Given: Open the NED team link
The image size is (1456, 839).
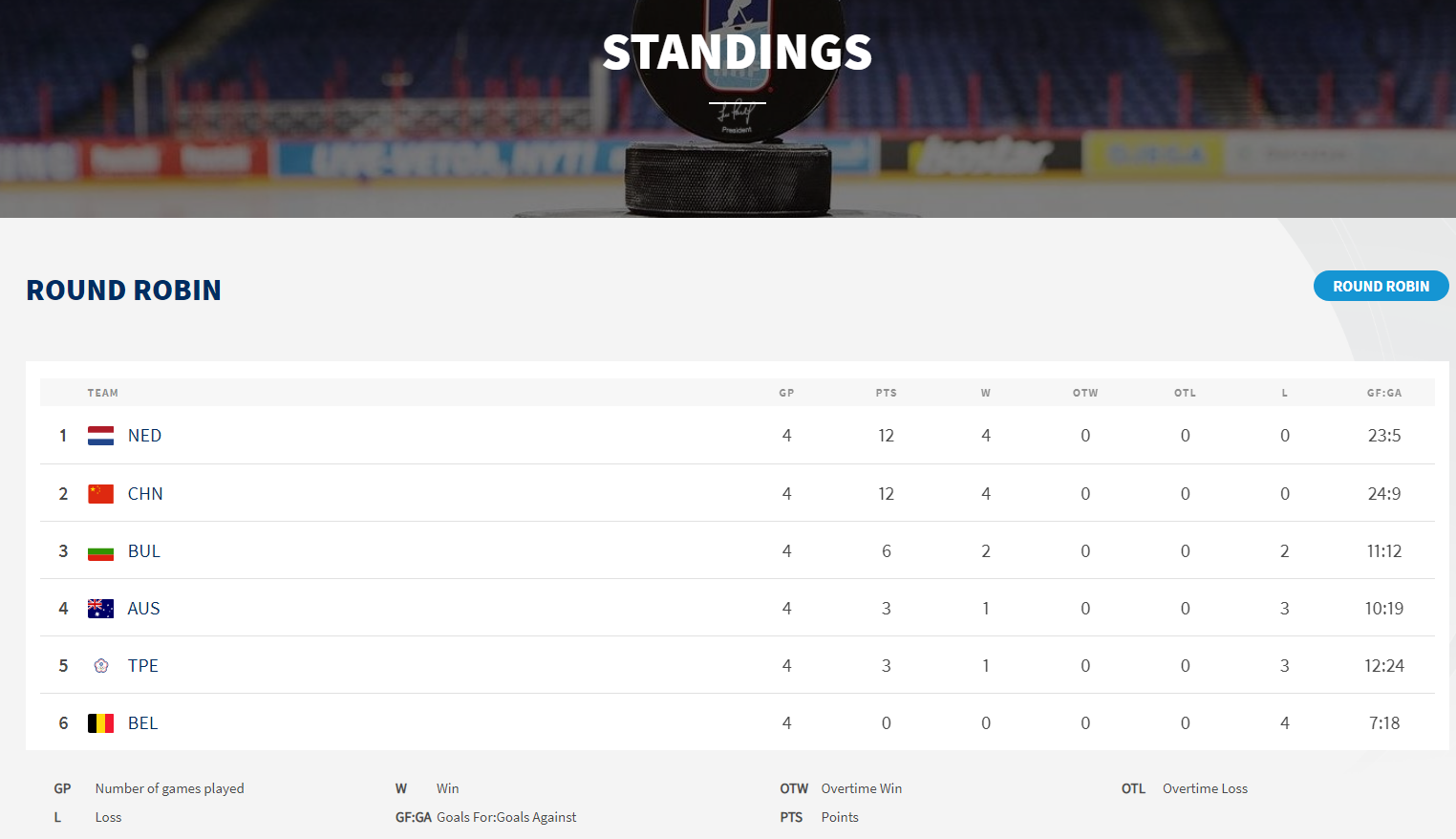Looking at the screenshot, I should point(144,436).
